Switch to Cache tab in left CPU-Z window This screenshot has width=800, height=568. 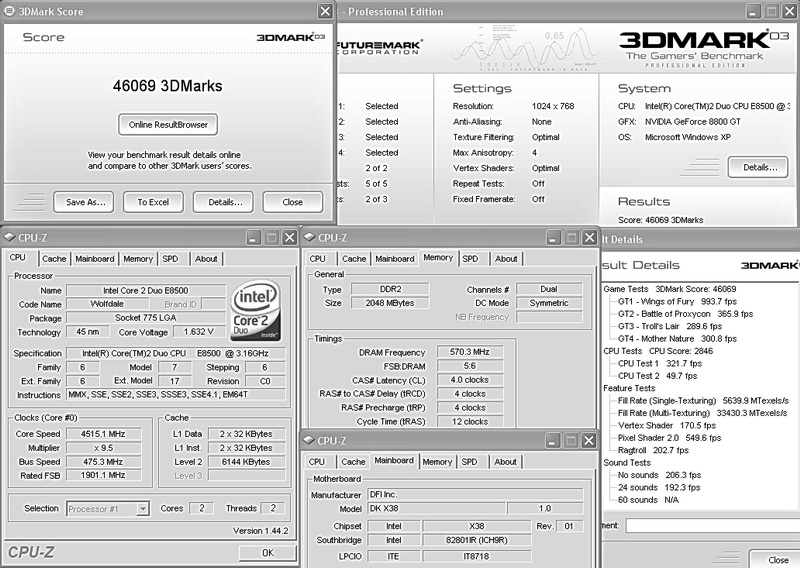pyautogui.click(x=54, y=259)
